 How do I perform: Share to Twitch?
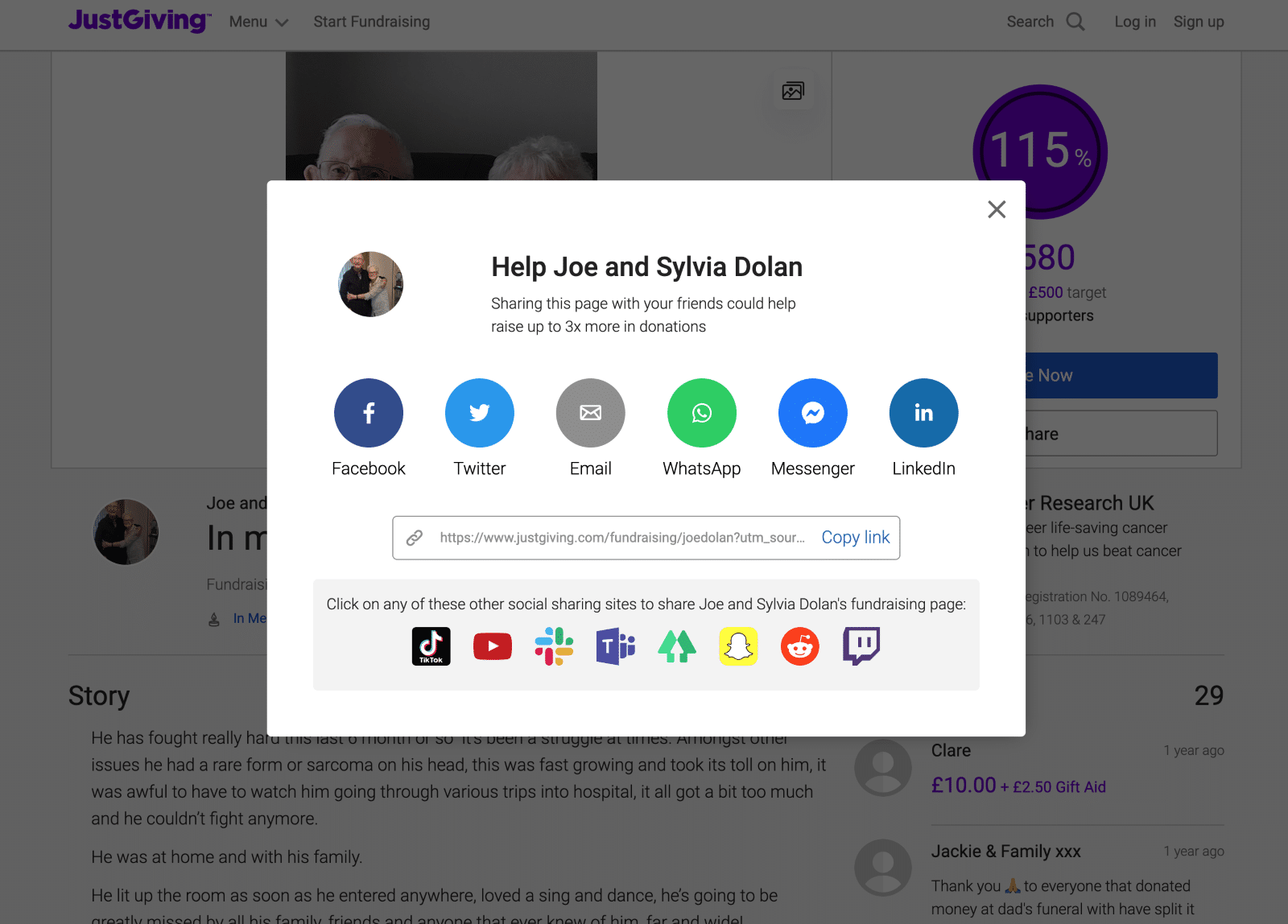click(861, 646)
